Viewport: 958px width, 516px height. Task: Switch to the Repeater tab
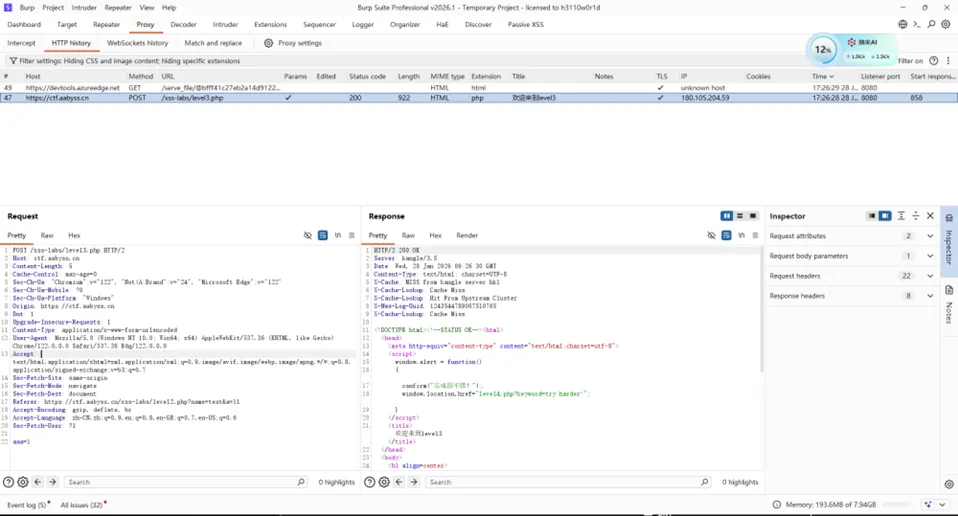[106, 24]
